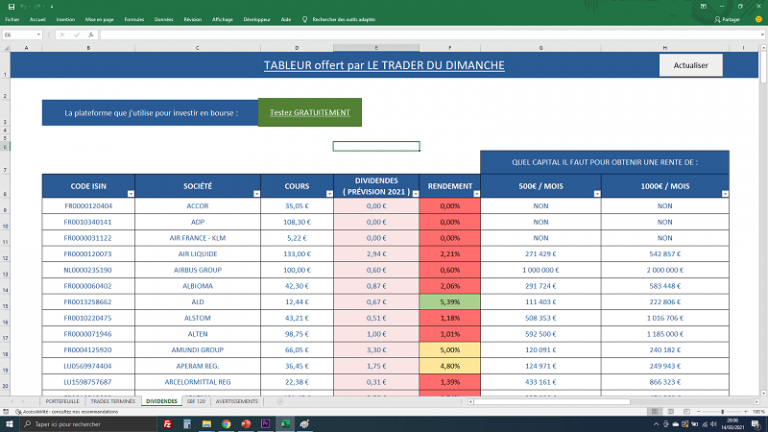Open the Données ribbon tab
This screenshot has height=432, width=768.
click(164, 19)
